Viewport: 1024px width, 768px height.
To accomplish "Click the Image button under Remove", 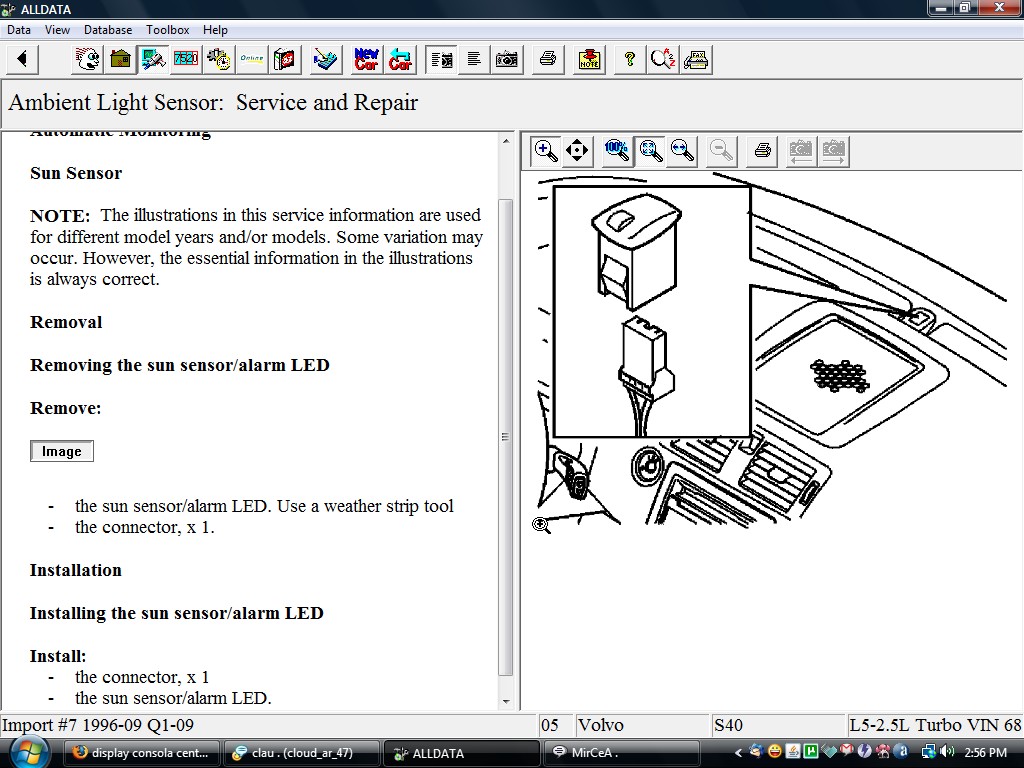I will (x=62, y=451).
